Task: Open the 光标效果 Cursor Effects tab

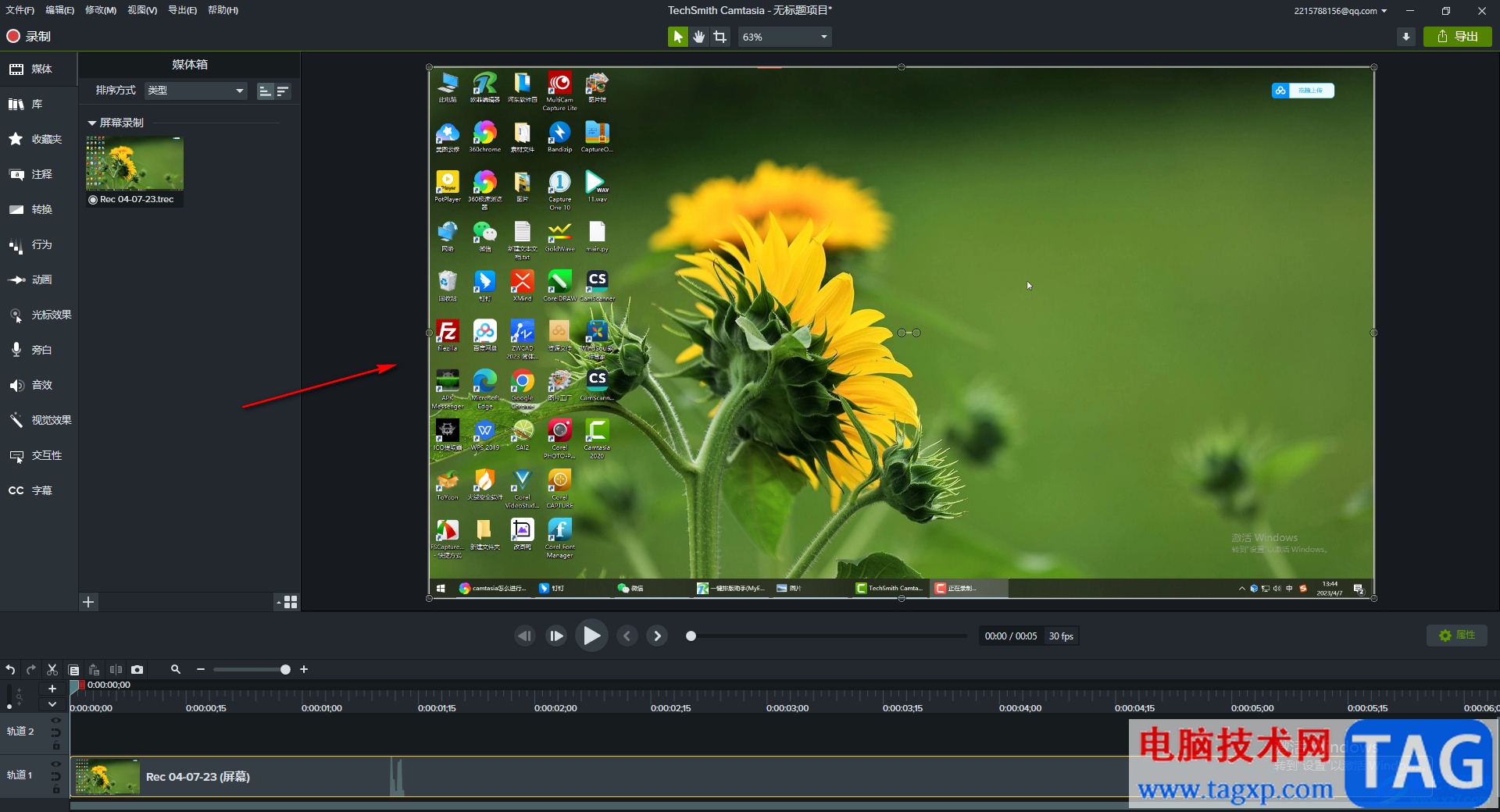Action: pyautogui.click(x=38, y=315)
